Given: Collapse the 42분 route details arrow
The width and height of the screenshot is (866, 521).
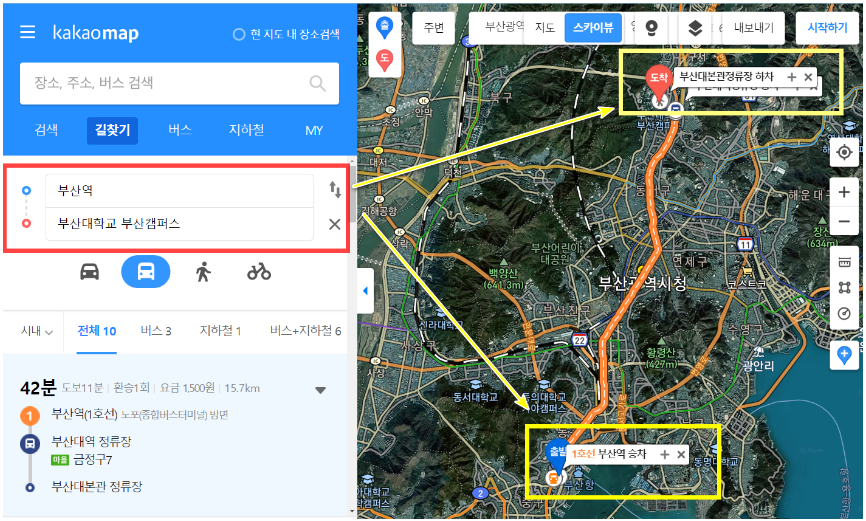Looking at the screenshot, I should point(320,390).
